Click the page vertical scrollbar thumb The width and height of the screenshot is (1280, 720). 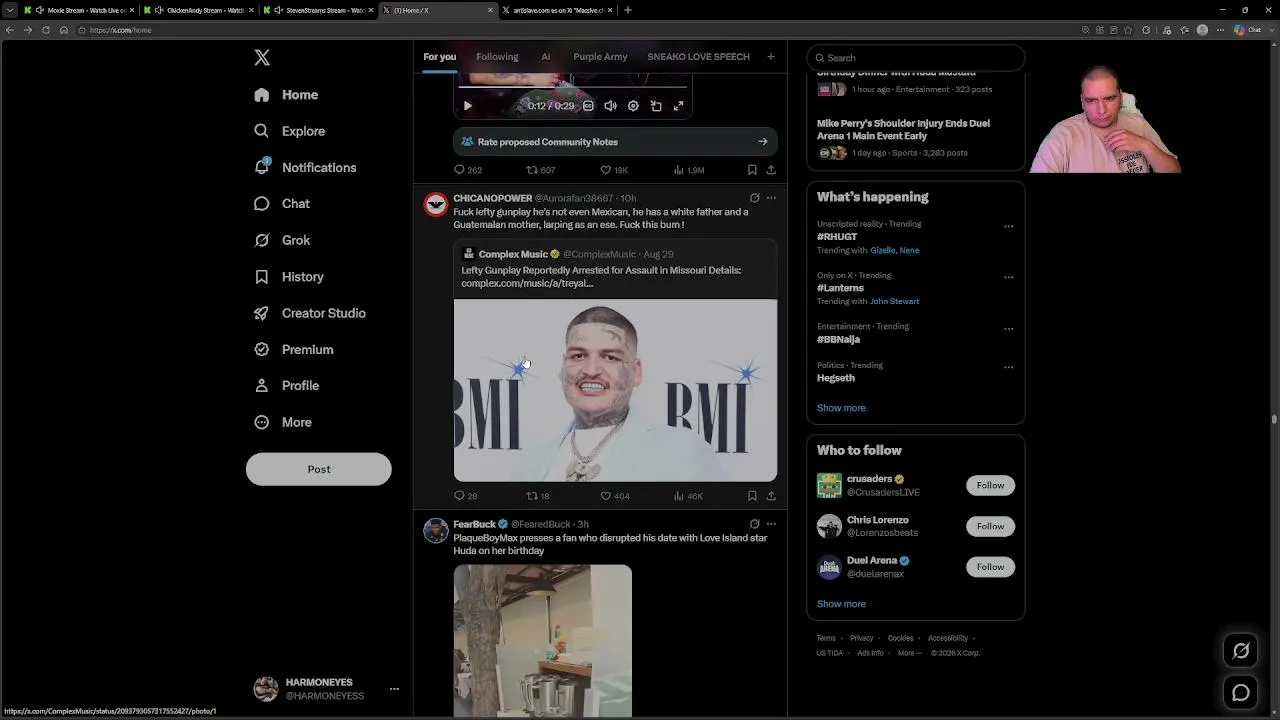tap(1274, 419)
